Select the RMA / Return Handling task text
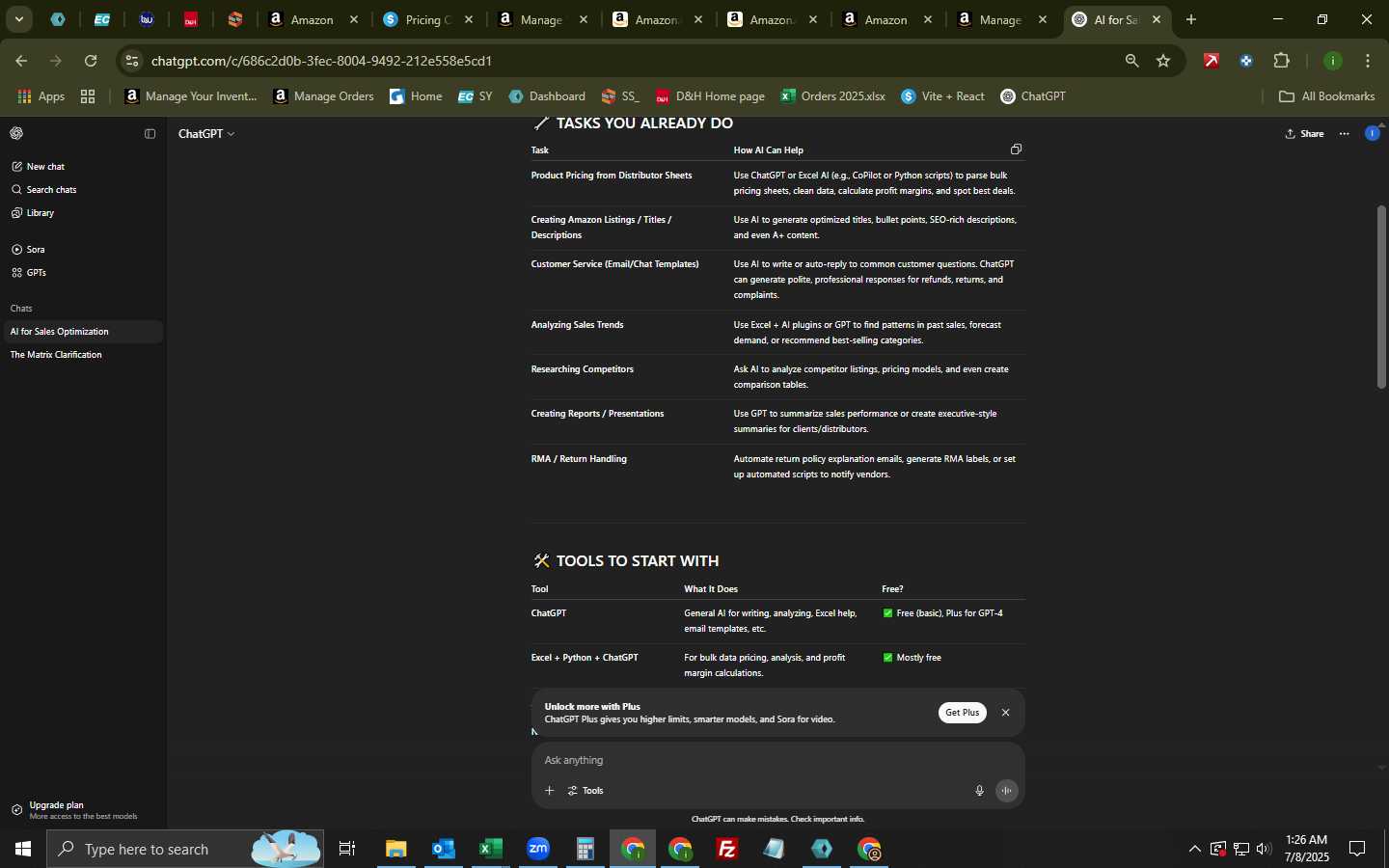 pyautogui.click(x=579, y=459)
